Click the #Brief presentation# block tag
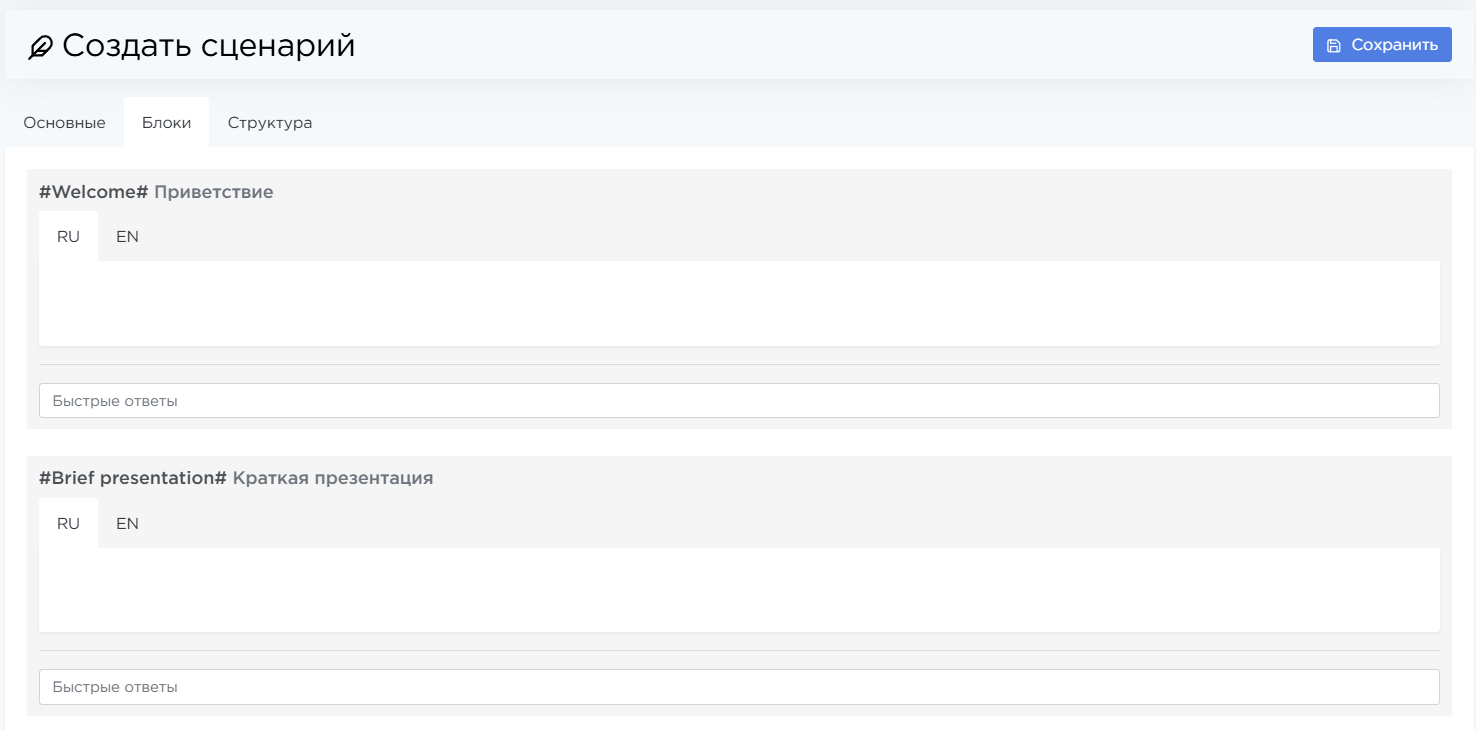This screenshot has width=1476, height=730. click(133, 478)
